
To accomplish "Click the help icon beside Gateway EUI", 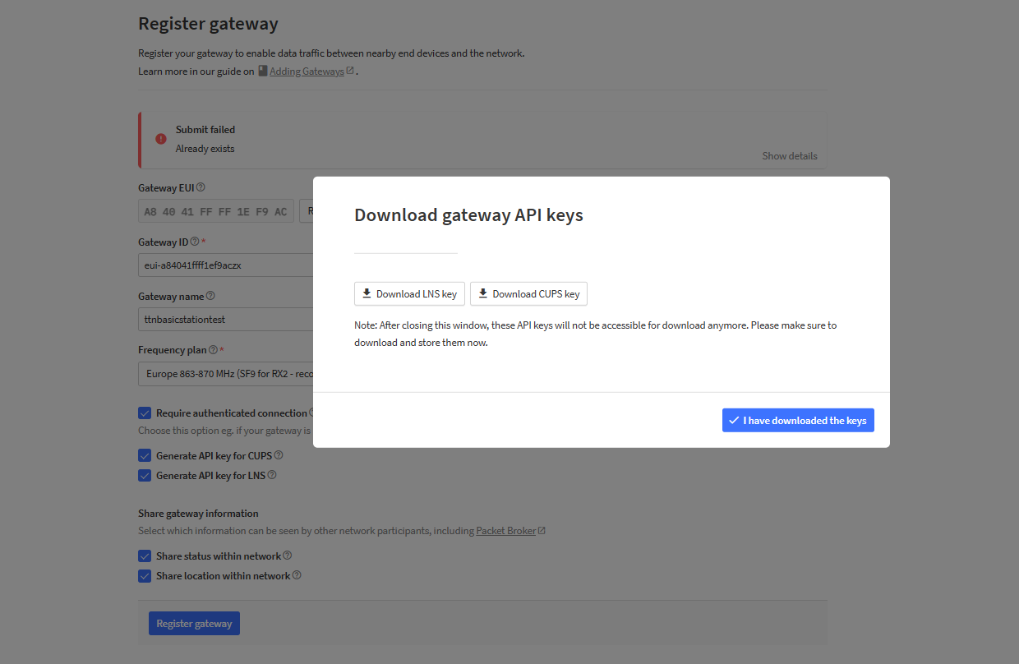I will [201, 187].
